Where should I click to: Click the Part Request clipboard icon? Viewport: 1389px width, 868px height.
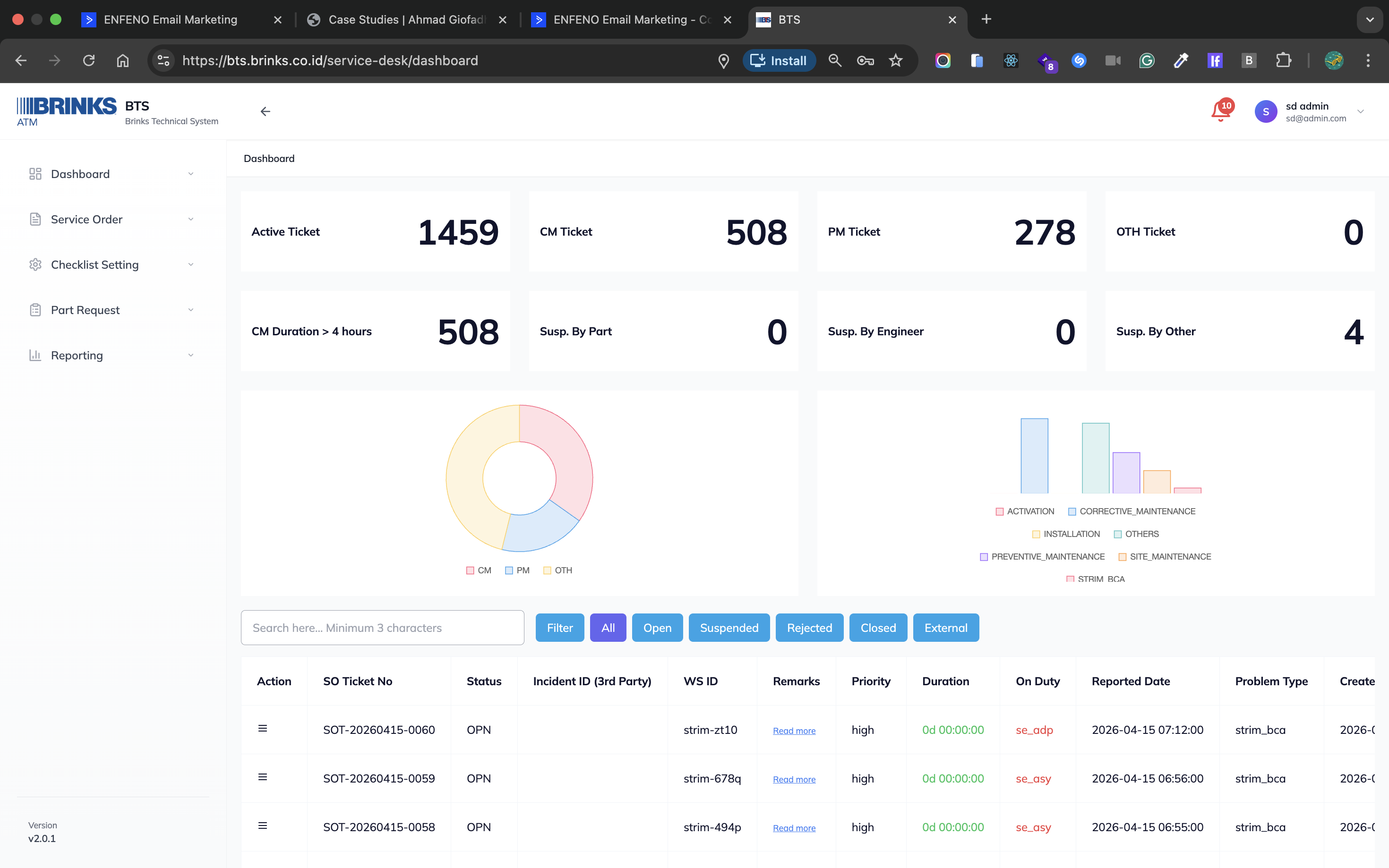(35, 310)
